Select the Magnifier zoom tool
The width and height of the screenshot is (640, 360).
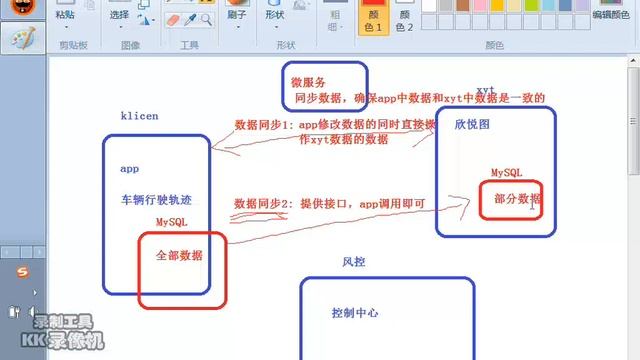pyautogui.click(x=207, y=20)
